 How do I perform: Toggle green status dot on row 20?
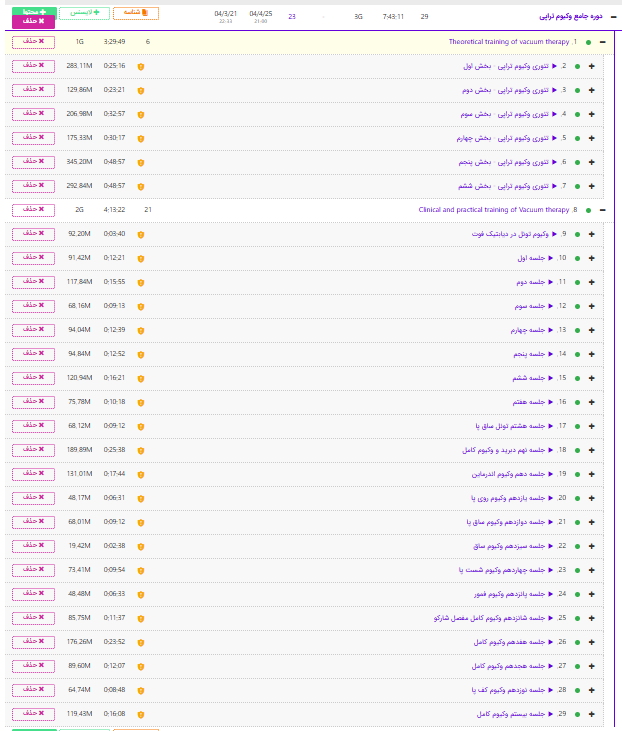pyautogui.click(x=578, y=498)
